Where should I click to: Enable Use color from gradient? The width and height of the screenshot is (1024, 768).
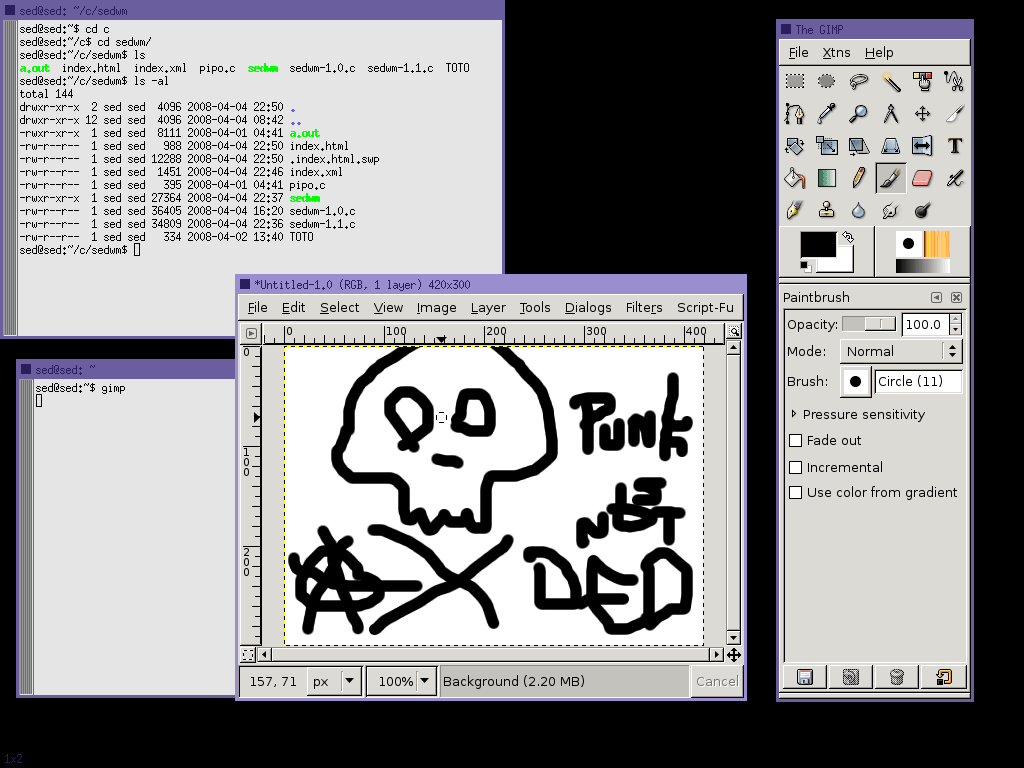796,493
